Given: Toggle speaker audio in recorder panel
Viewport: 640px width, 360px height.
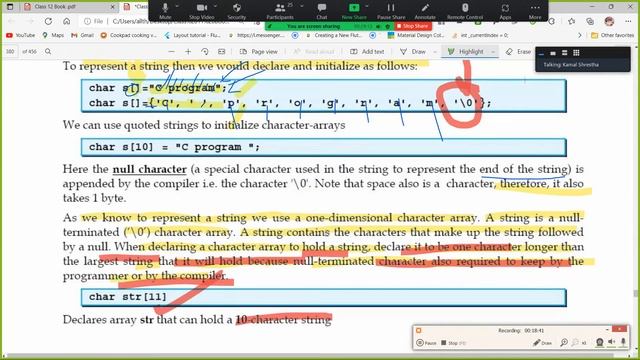Looking at the screenshot, I should [x=611, y=342].
